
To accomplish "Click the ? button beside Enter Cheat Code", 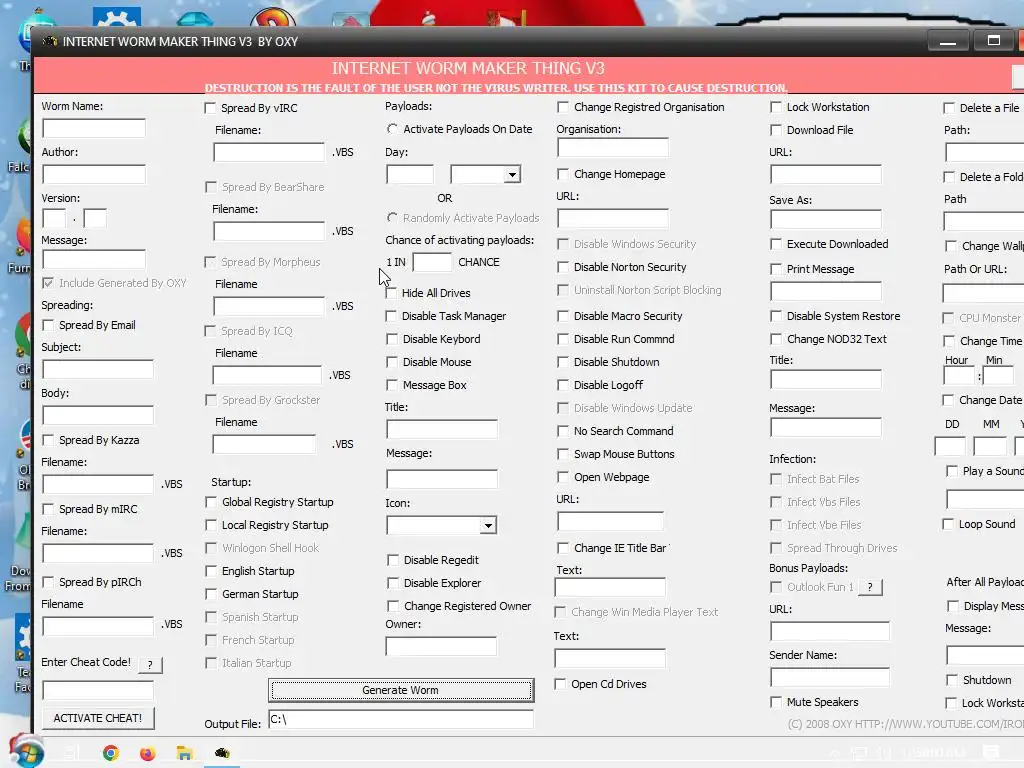I will coord(150,665).
